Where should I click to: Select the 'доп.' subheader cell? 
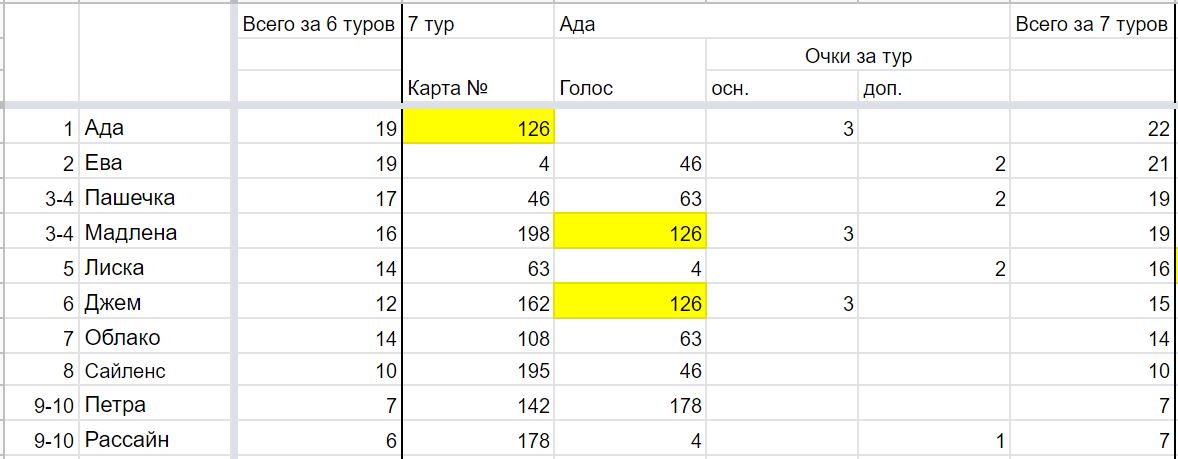coord(934,88)
